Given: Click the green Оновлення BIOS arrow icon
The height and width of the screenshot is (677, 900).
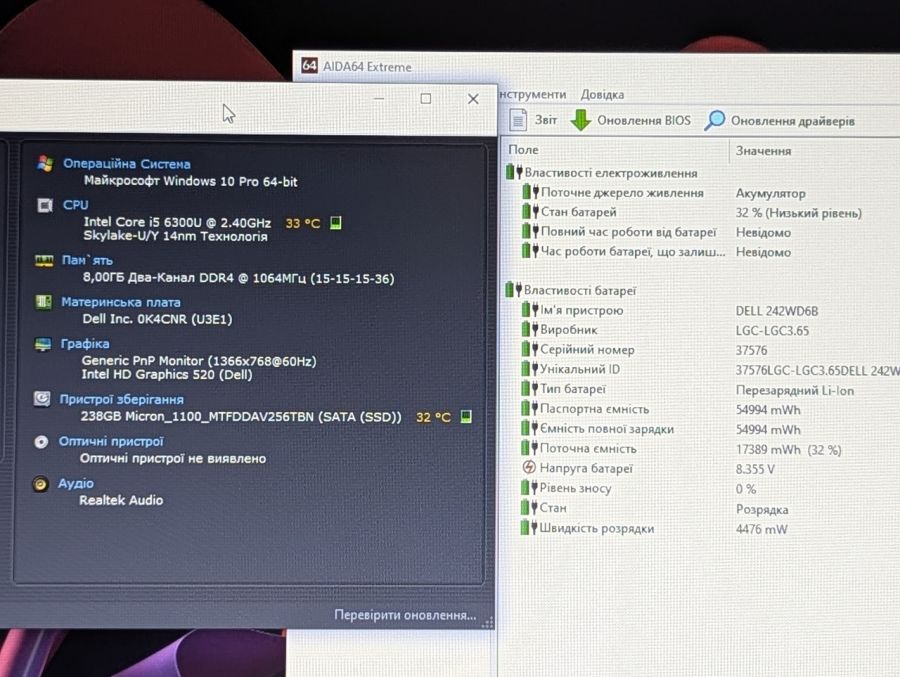Looking at the screenshot, I should coord(581,120).
